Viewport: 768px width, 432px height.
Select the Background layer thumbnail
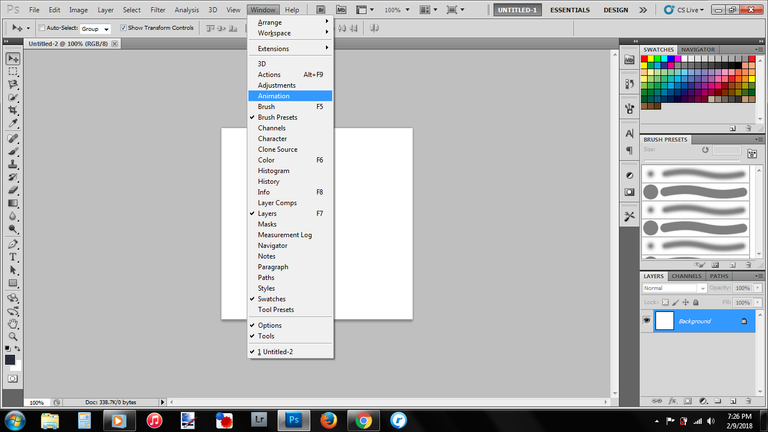(664, 321)
